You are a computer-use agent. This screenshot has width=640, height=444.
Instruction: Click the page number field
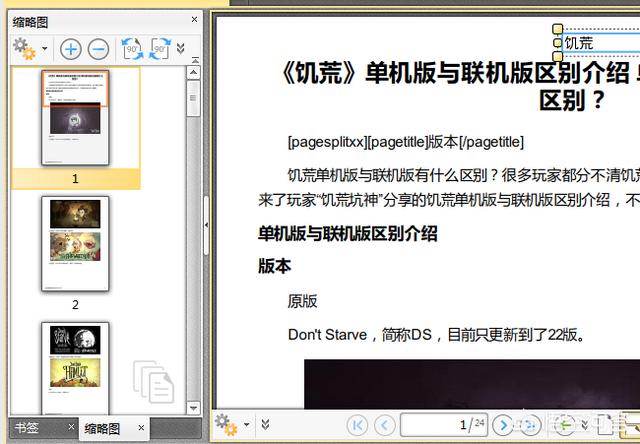(x=444, y=425)
